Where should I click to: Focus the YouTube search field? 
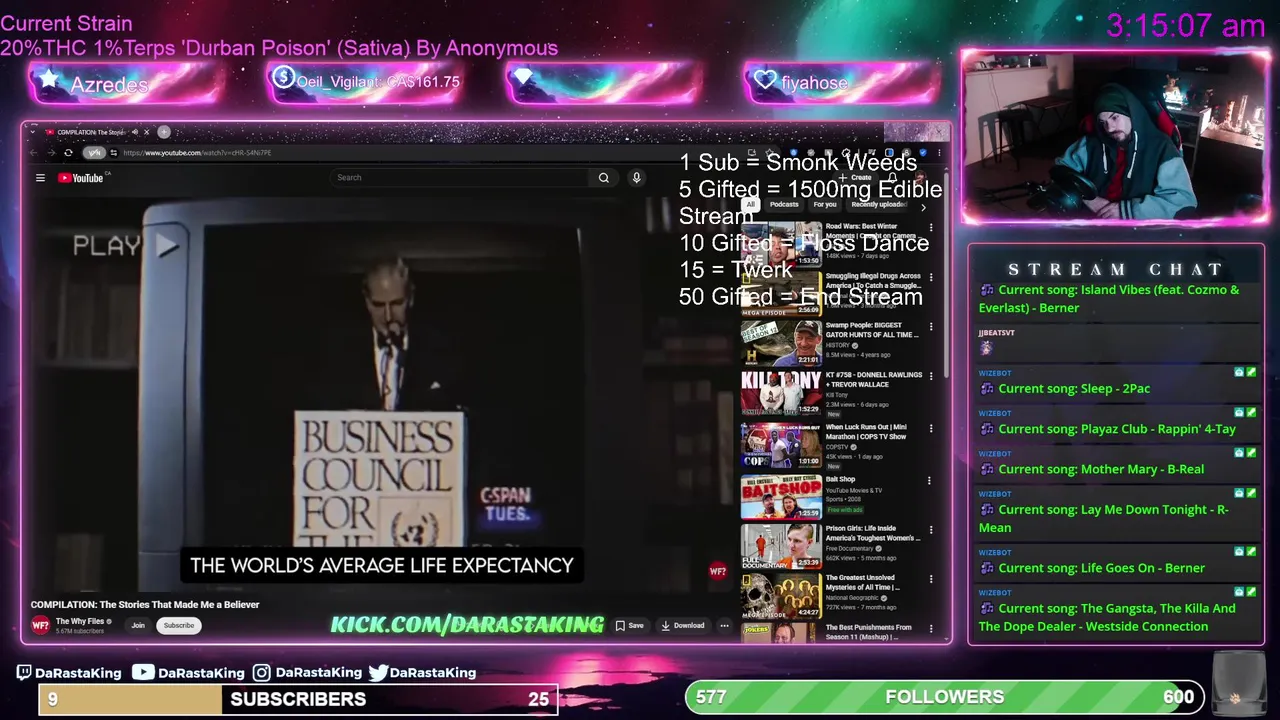460,178
